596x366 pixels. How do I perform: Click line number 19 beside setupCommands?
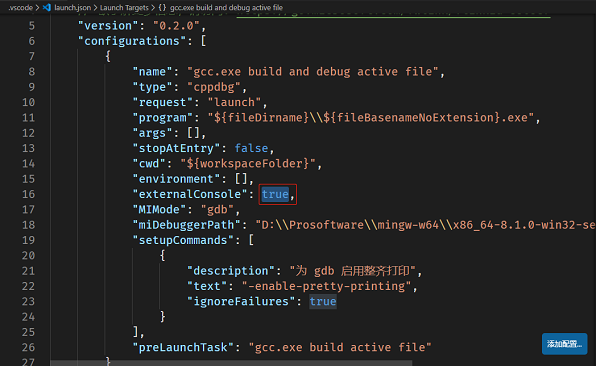pos(29,240)
